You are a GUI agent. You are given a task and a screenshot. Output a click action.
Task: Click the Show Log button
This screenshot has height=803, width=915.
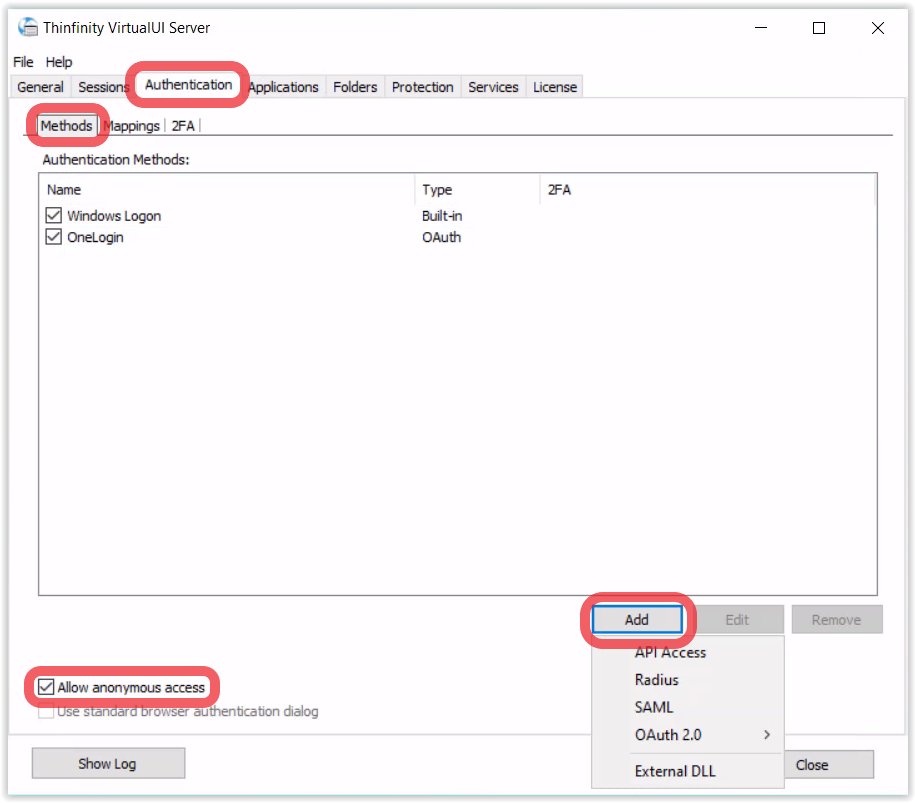point(108,763)
